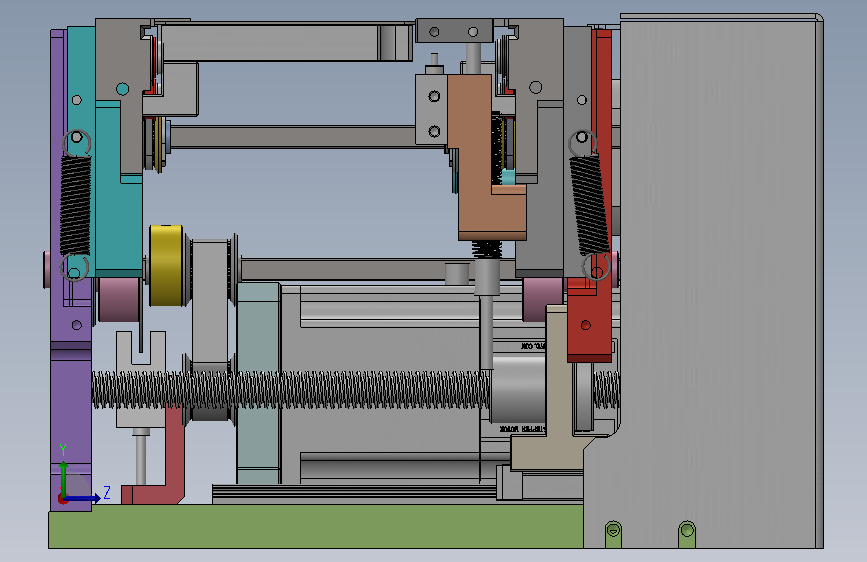Select the left slotted hole in the cover
The height and width of the screenshot is (562, 867).
click(613, 534)
